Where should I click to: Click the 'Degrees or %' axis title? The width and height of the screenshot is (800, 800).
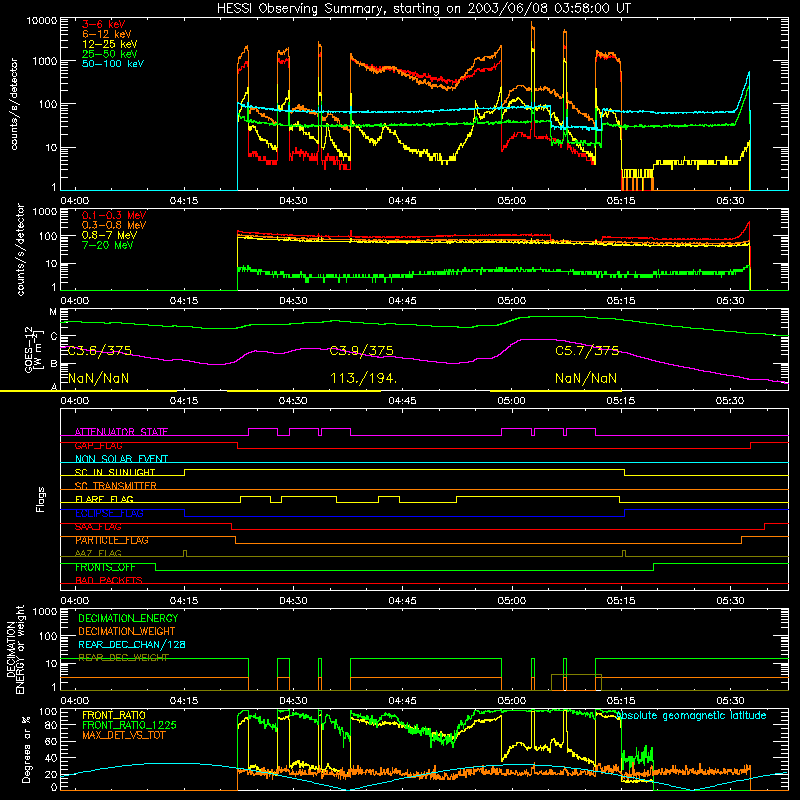(x=26, y=749)
